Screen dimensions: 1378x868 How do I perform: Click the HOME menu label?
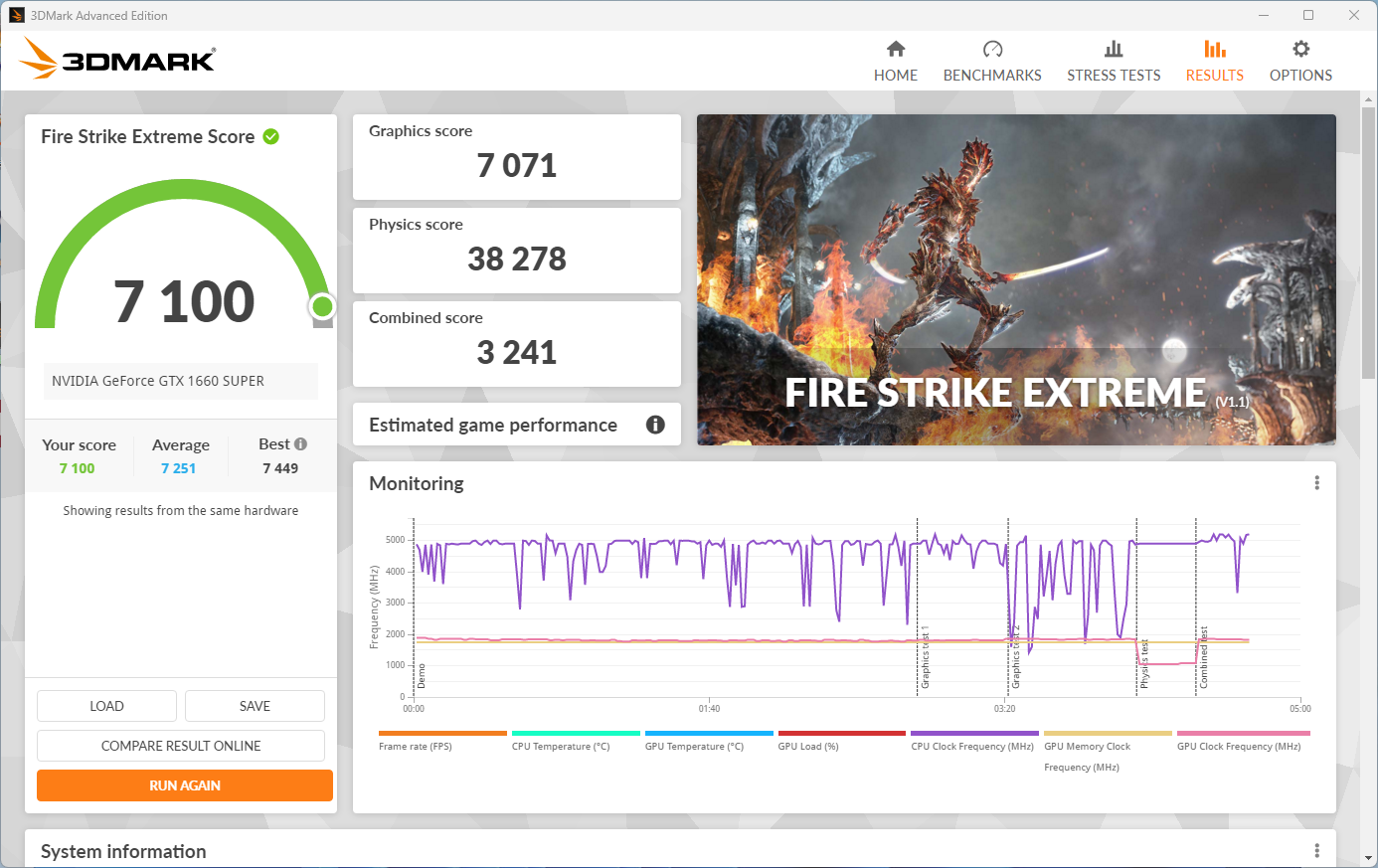coord(896,76)
